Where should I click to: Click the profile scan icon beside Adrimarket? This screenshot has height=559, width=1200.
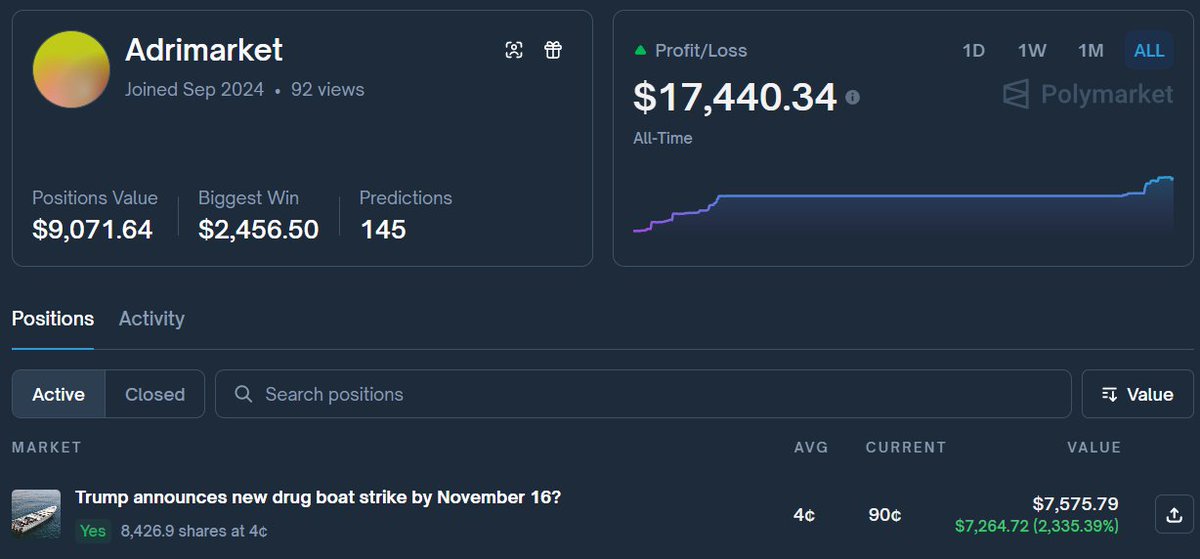[514, 50]
